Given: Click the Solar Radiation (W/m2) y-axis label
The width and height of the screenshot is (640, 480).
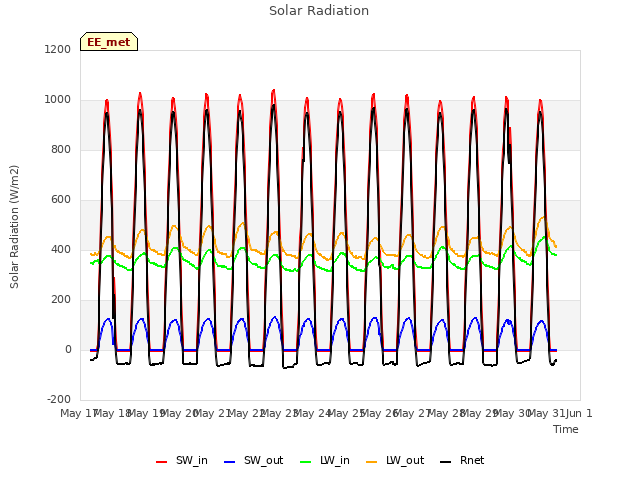Looking at the screenshot, I should click(14, 227).
